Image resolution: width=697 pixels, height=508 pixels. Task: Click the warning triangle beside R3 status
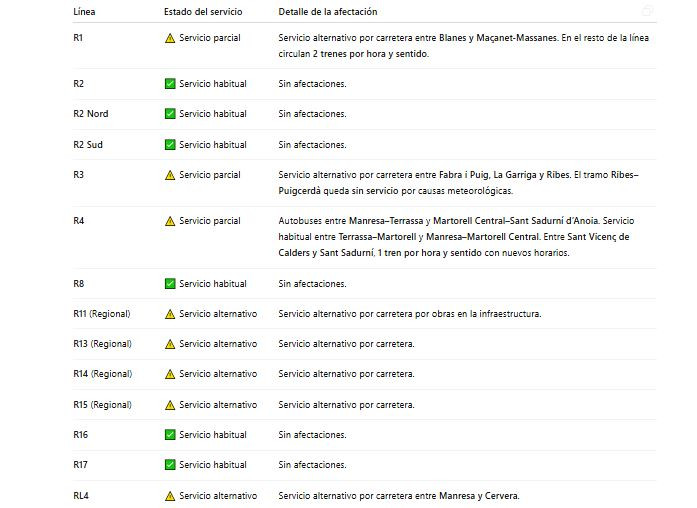point(170,175)
